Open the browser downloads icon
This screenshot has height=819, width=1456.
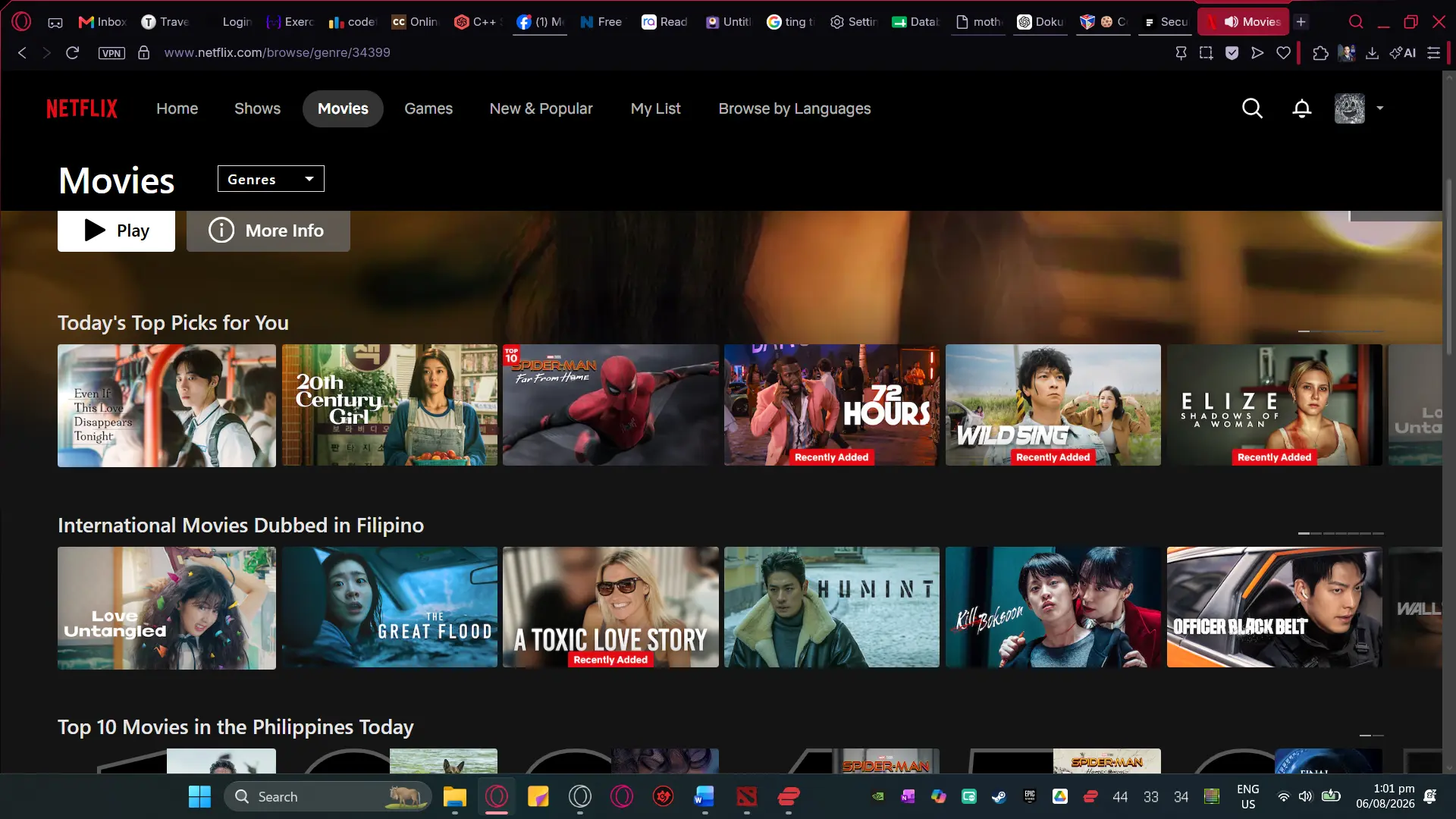[x=1372, y=53]
